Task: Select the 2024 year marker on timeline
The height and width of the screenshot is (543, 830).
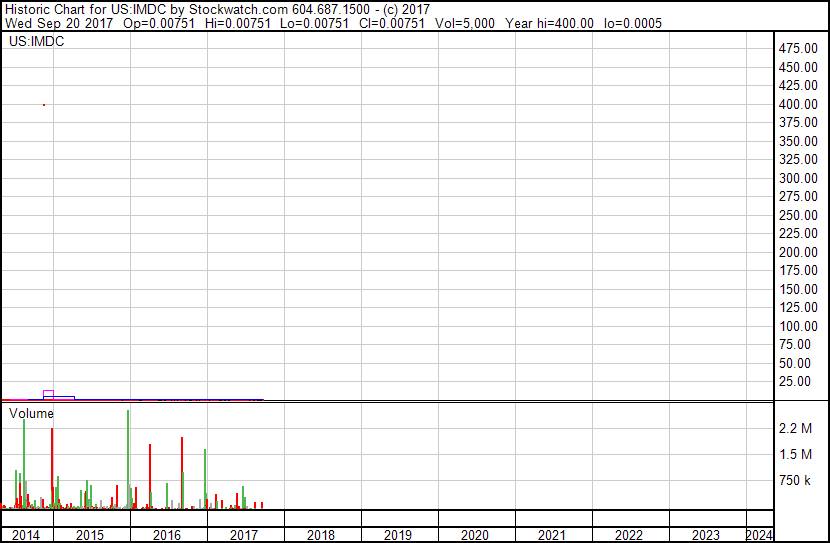Action: [x=759, y=535]
